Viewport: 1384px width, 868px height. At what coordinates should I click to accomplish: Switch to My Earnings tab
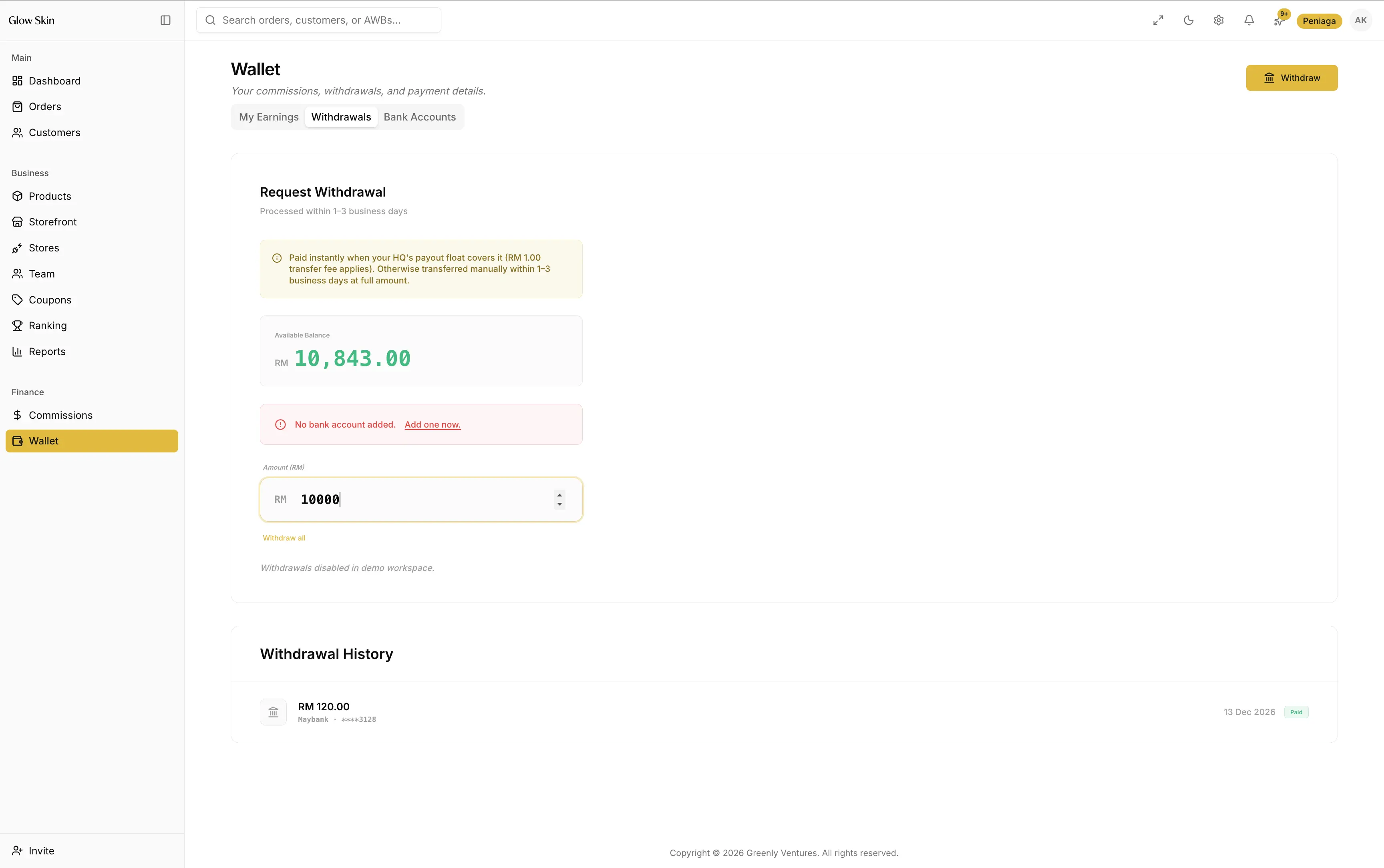269,117
